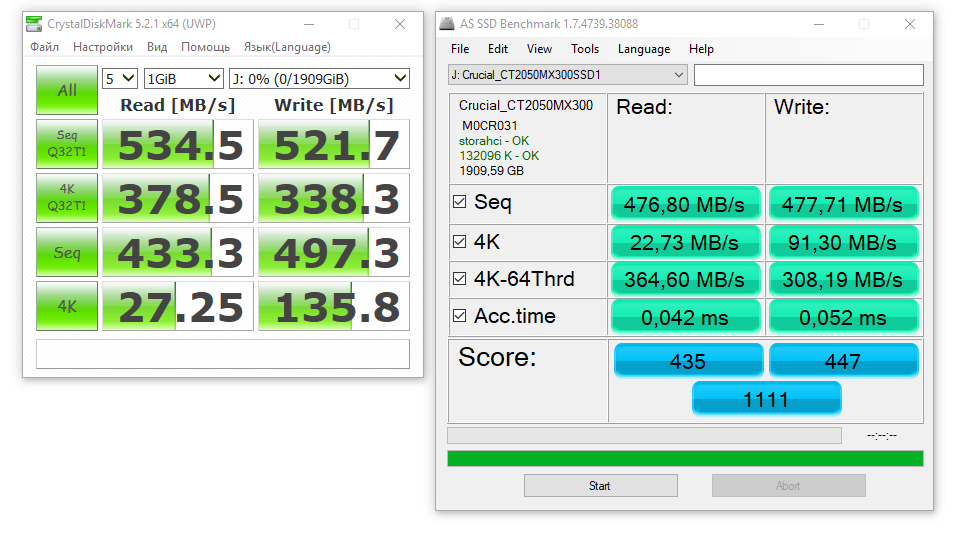Click the Abort button in AS SSD Benchmark
The image size is (958, 533).
click(788, 485)
